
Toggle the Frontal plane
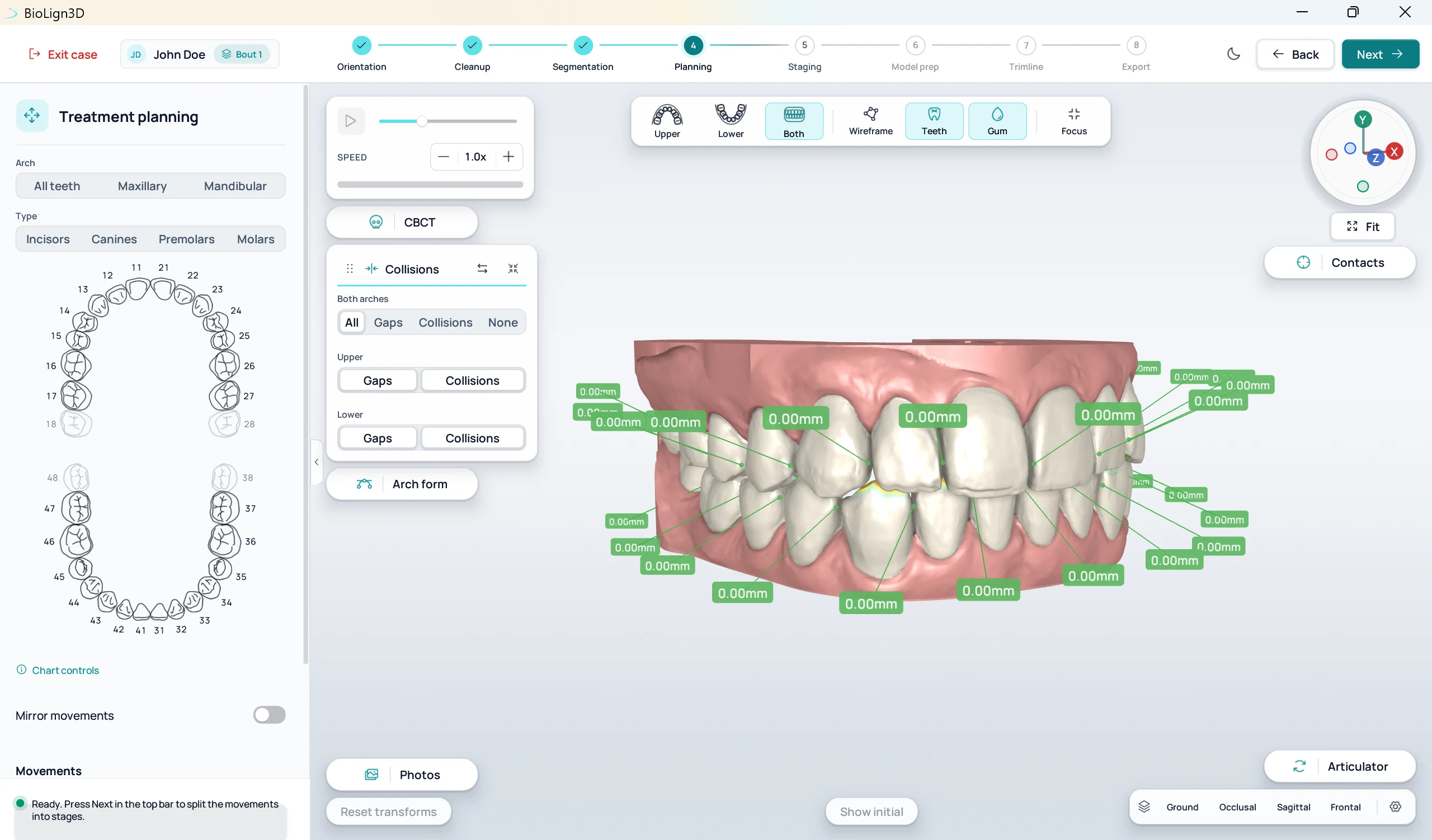[x=1345, y=807]
